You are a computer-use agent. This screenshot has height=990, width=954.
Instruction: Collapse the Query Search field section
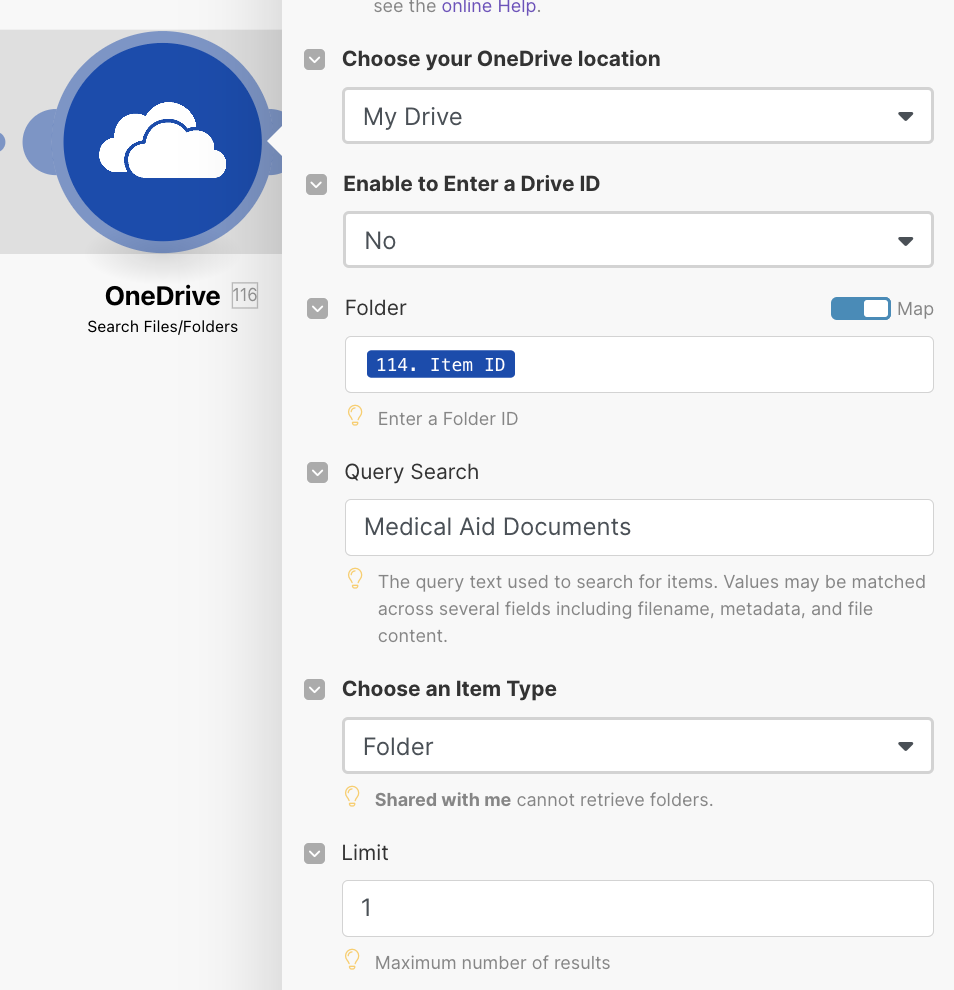pyautogui.click(x=317, y=473)
